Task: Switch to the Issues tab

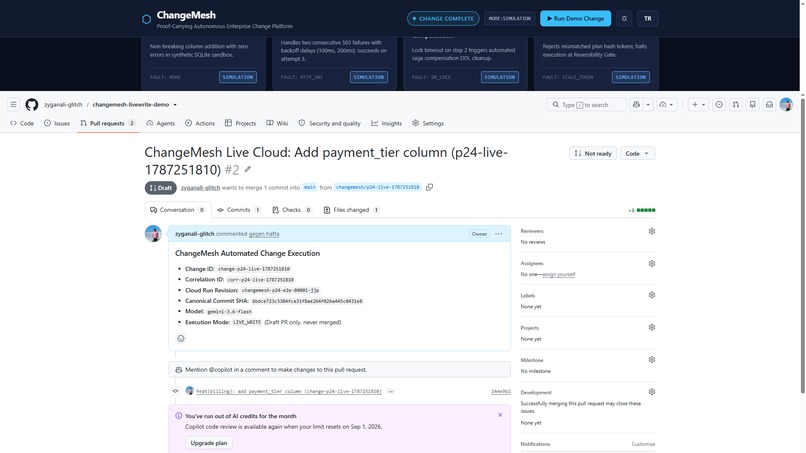Action: 57,123
